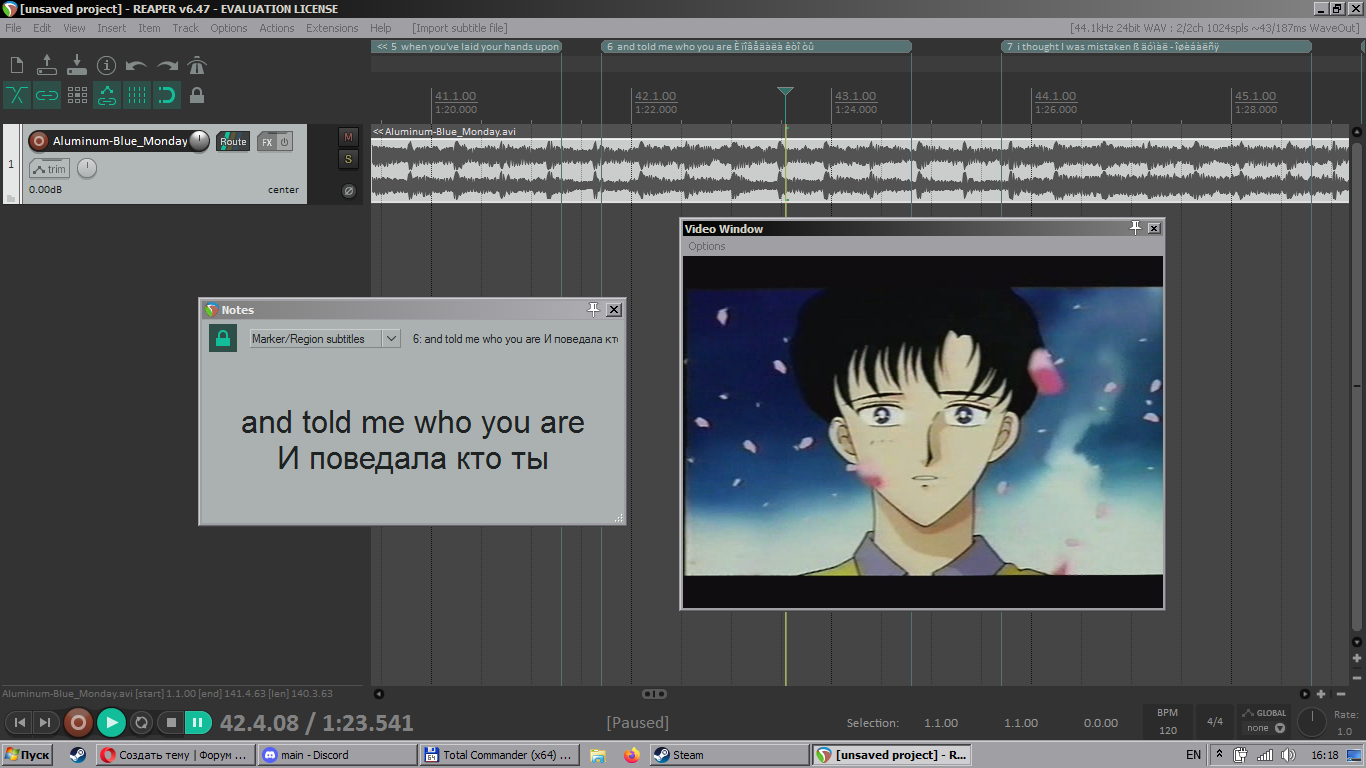Image resolution: width=1366 pixels, height=768 pixels.
Task: Click the playback rate knob
Action: (1311, 721)
